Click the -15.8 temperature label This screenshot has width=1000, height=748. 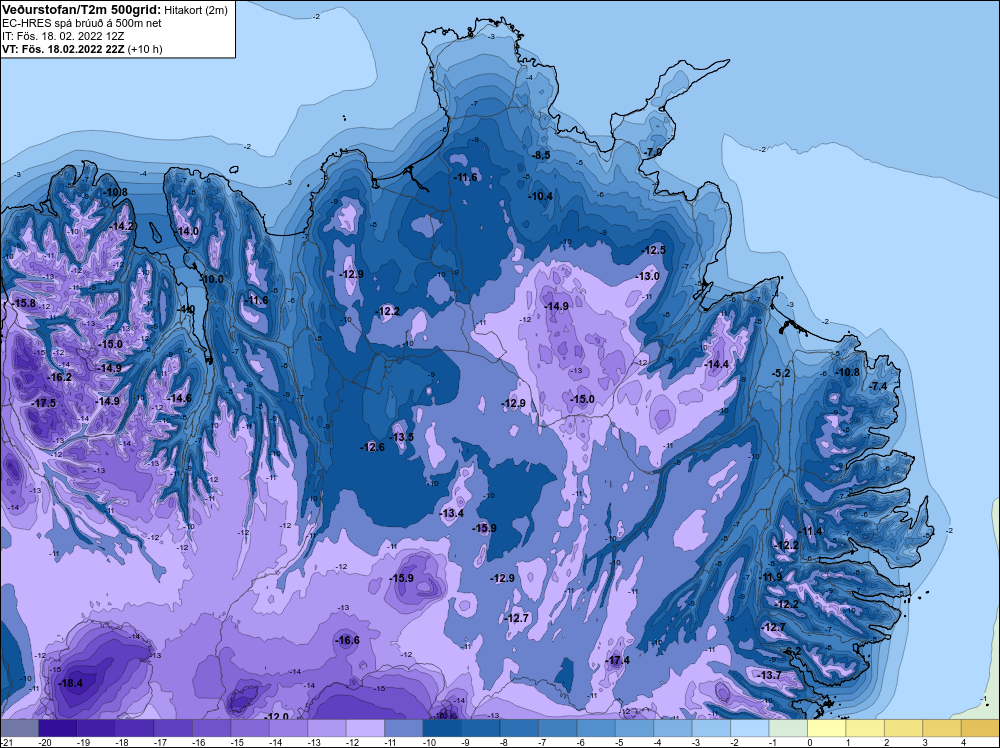point(24,304)
